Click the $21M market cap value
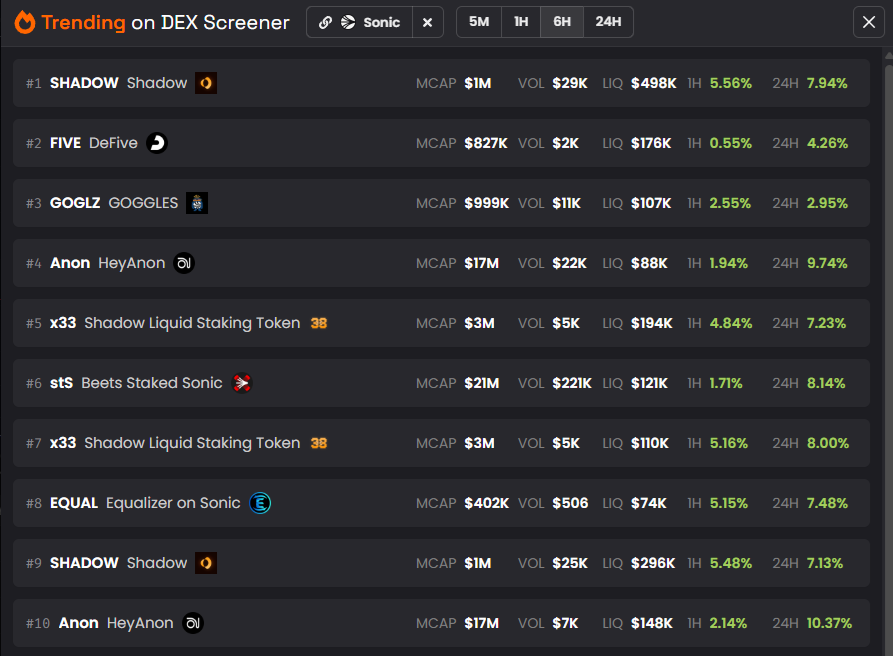Screen dimensions: 893x656 coord(481,383)
